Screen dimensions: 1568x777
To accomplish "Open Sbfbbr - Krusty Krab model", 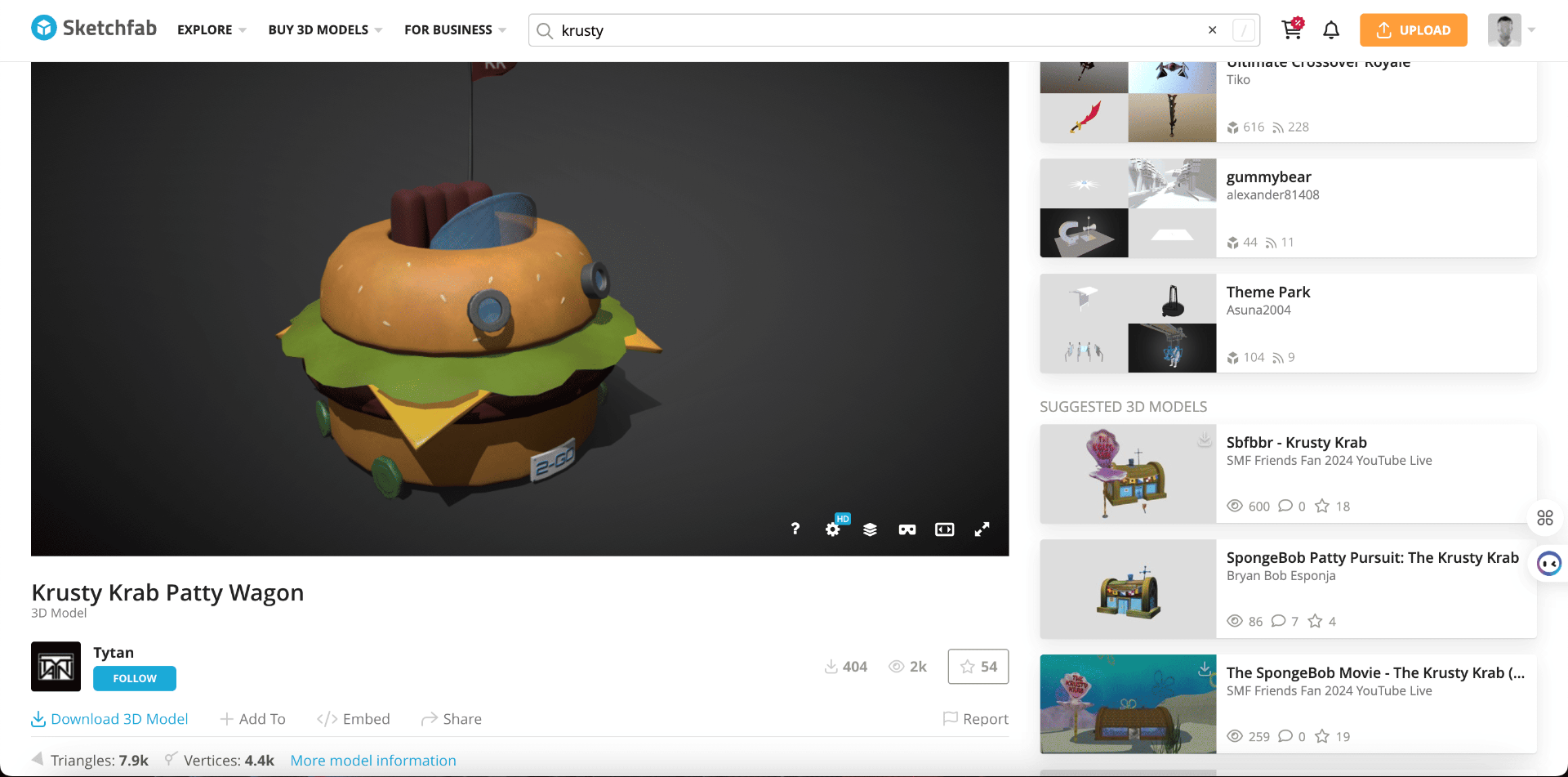I will coord(1296,442).
